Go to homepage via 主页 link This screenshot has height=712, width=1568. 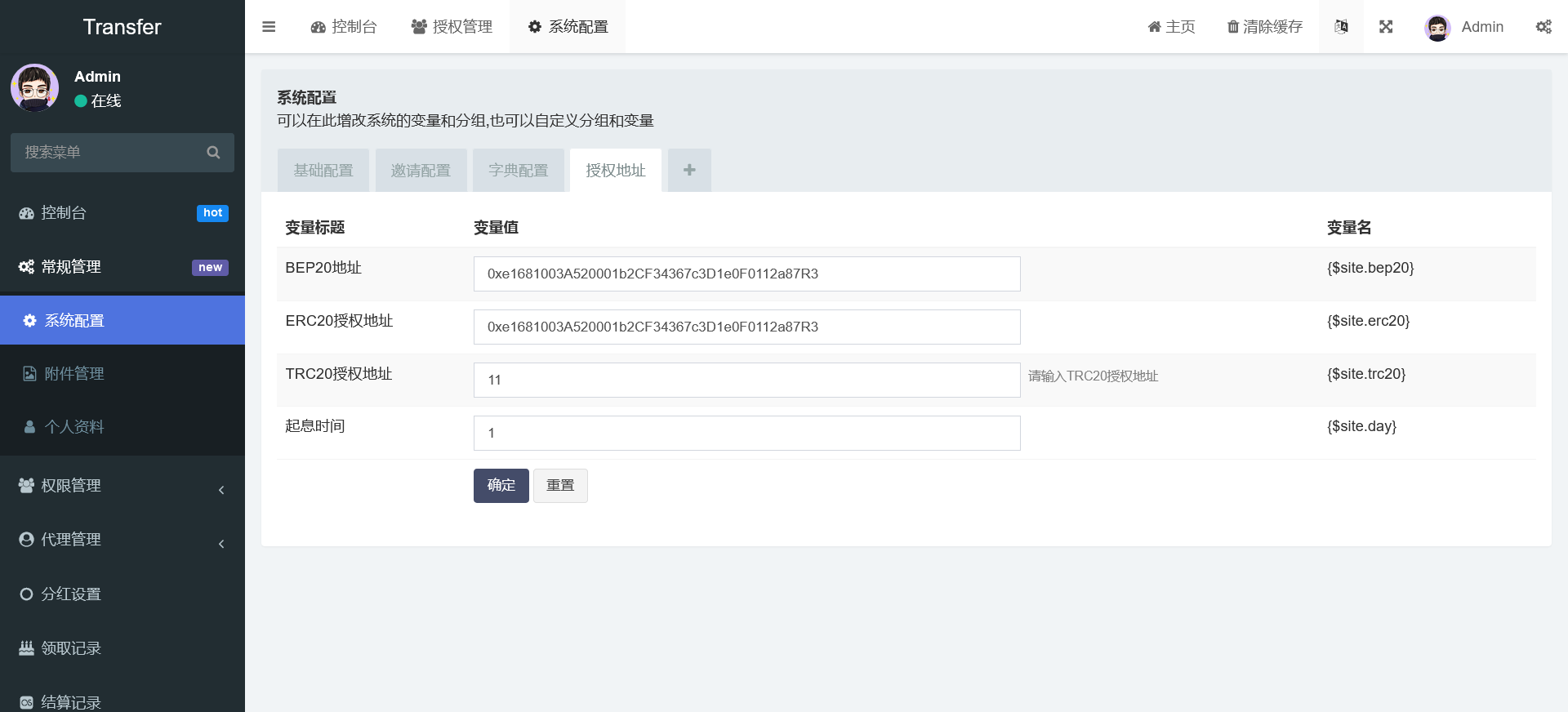coord(1171,27)
